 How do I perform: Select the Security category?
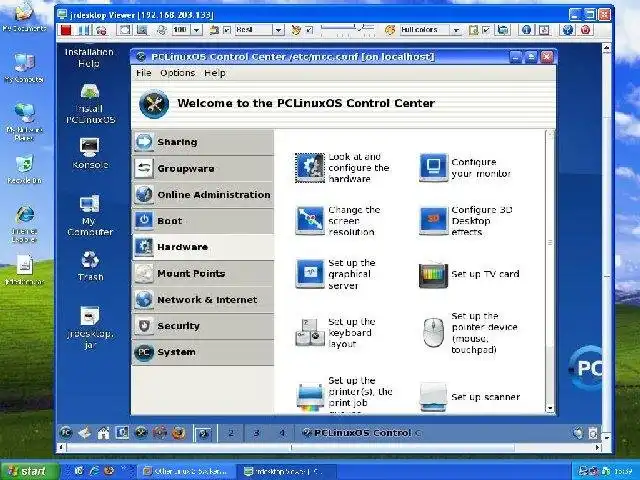tap(203, 326)
